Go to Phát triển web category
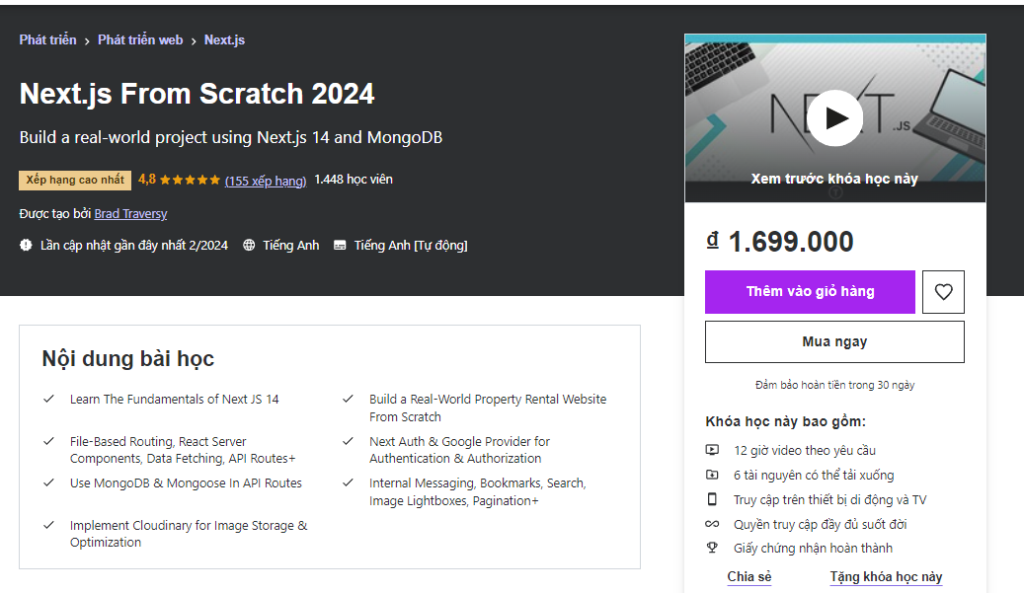The width and height of the screenshot is (1024, 593). click(x=140, y=40)
